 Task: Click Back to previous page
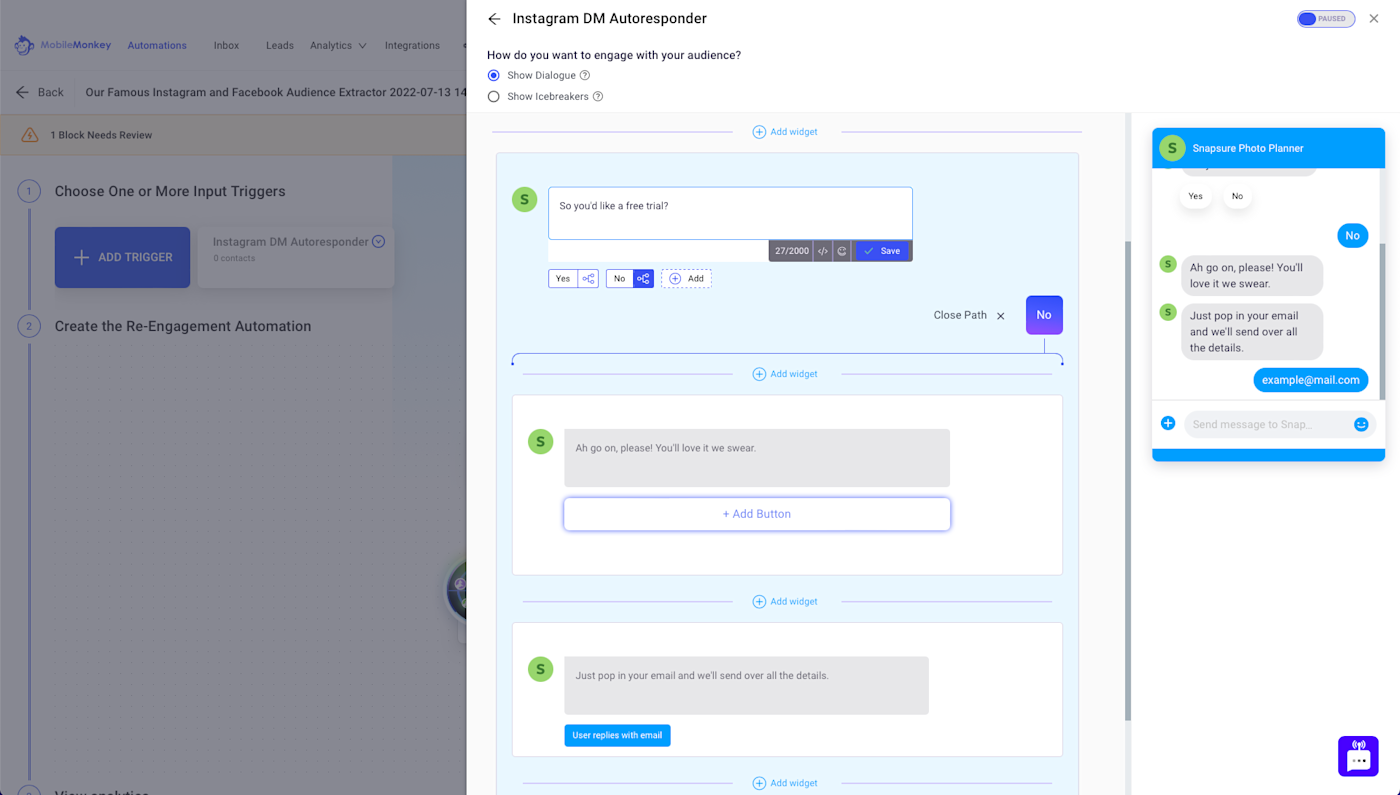tap(40, 92)
